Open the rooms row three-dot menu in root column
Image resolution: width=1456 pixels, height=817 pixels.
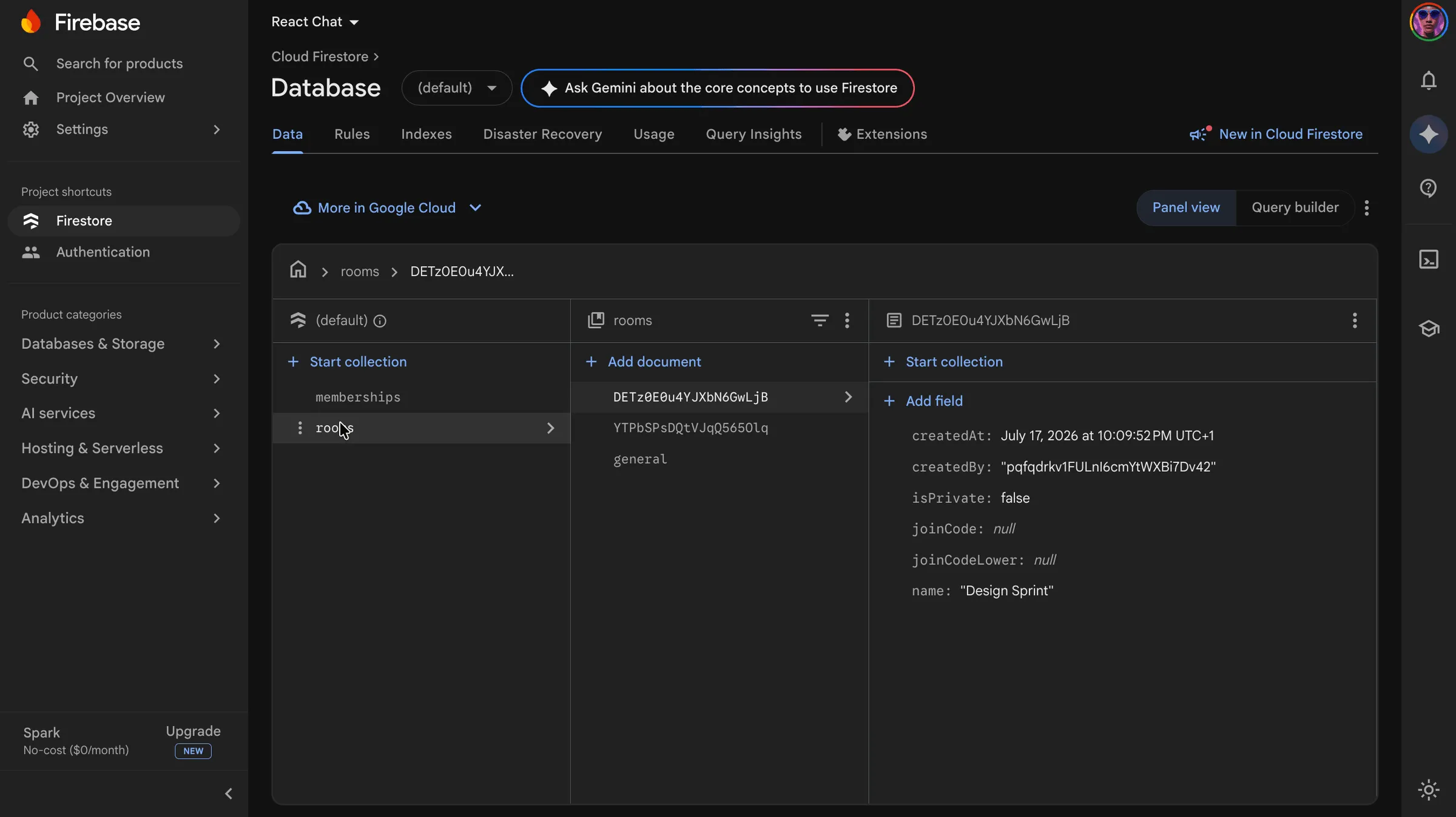pyautogui.click(x=300, y=428)
